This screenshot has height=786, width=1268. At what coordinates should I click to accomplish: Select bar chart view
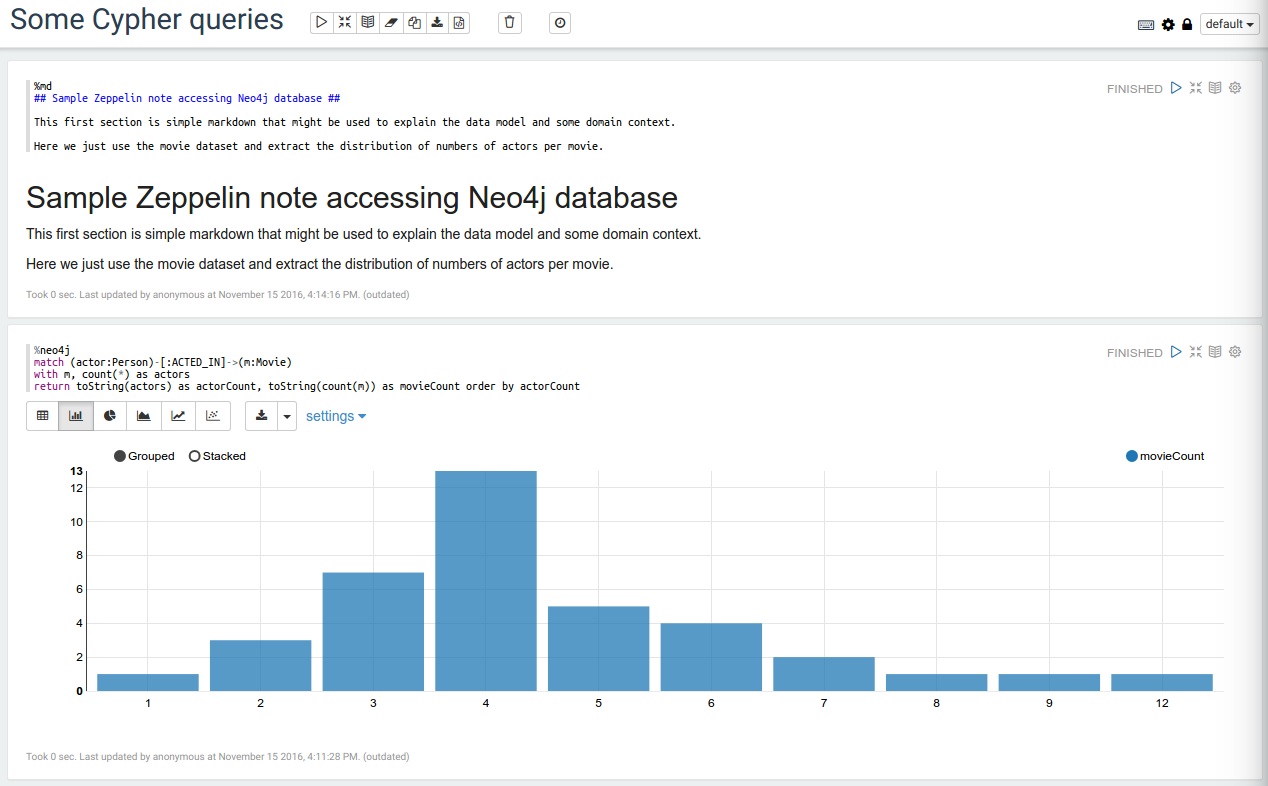[x=76, y=416]
